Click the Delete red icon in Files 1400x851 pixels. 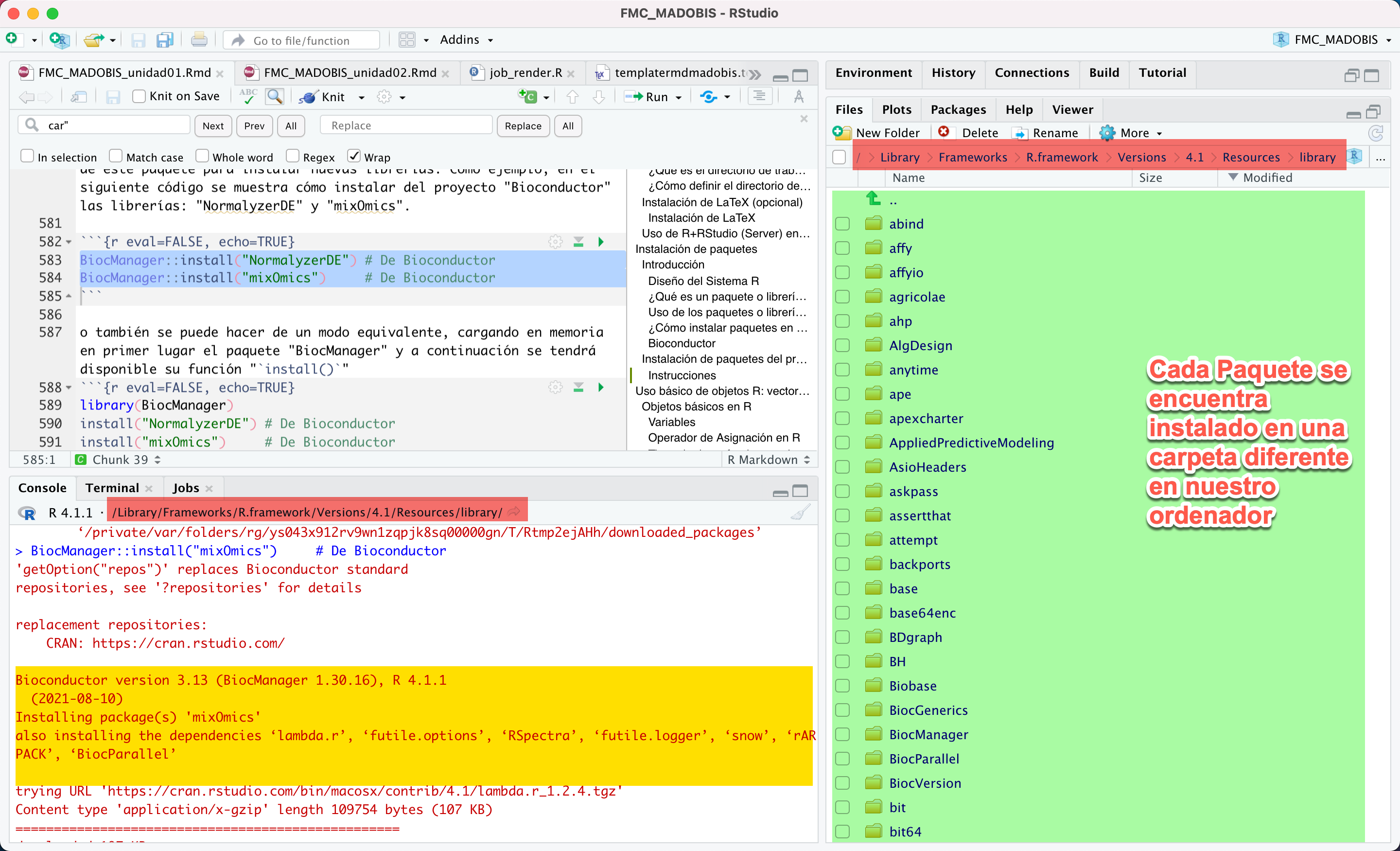pos(944,132)
